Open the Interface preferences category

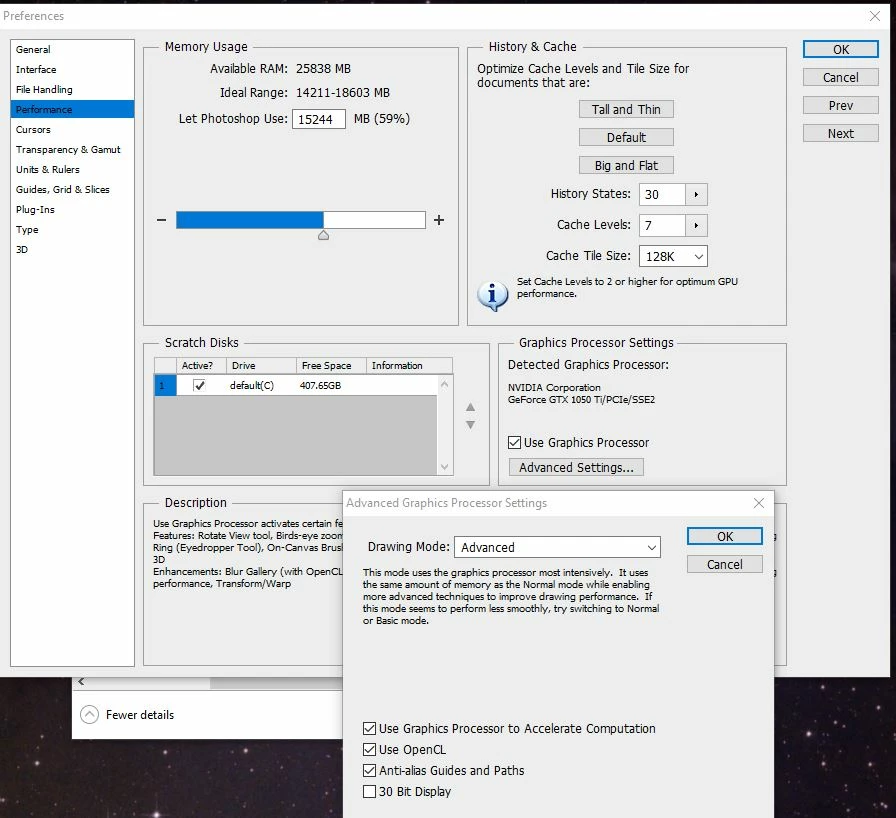click(72, 70)
